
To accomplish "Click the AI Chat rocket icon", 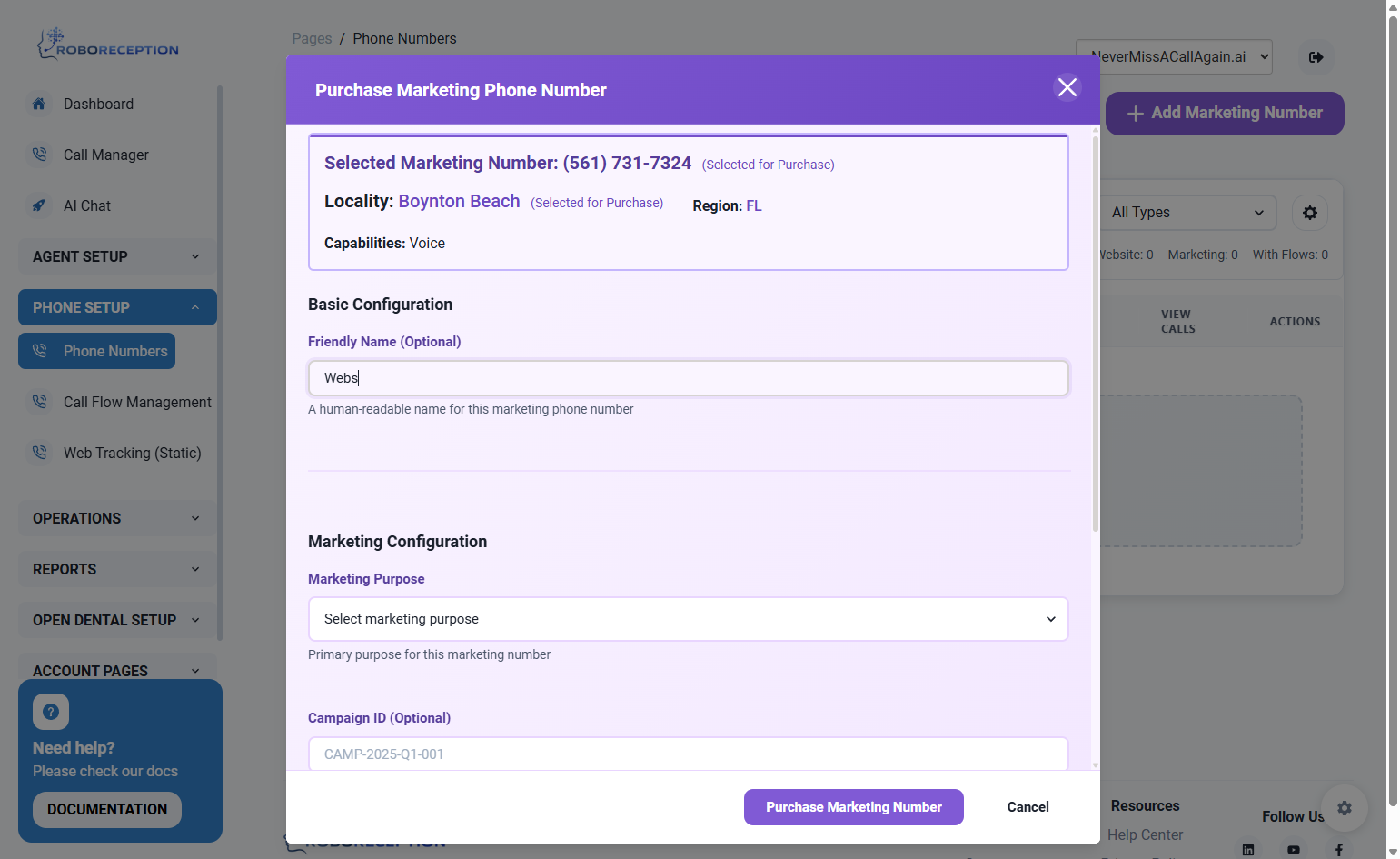I will pyautogui.click(x=39, y=205).
